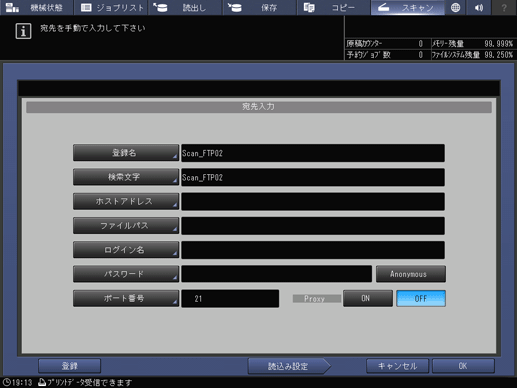
Task: Click the パスワード password button
Action: (x=126, y=274)
